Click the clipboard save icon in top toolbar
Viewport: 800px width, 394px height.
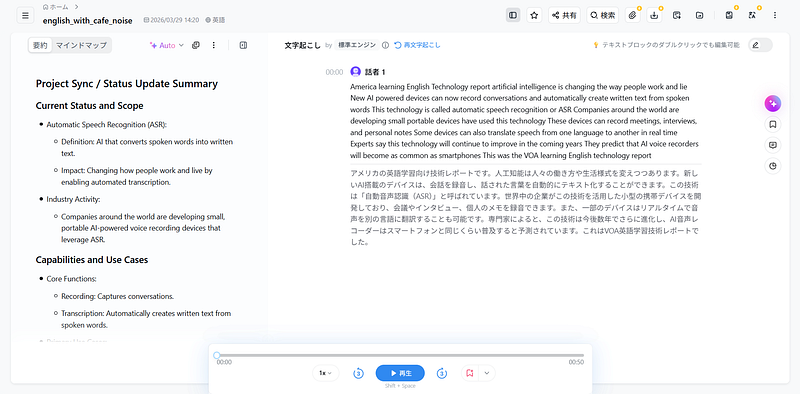point(729,15)
